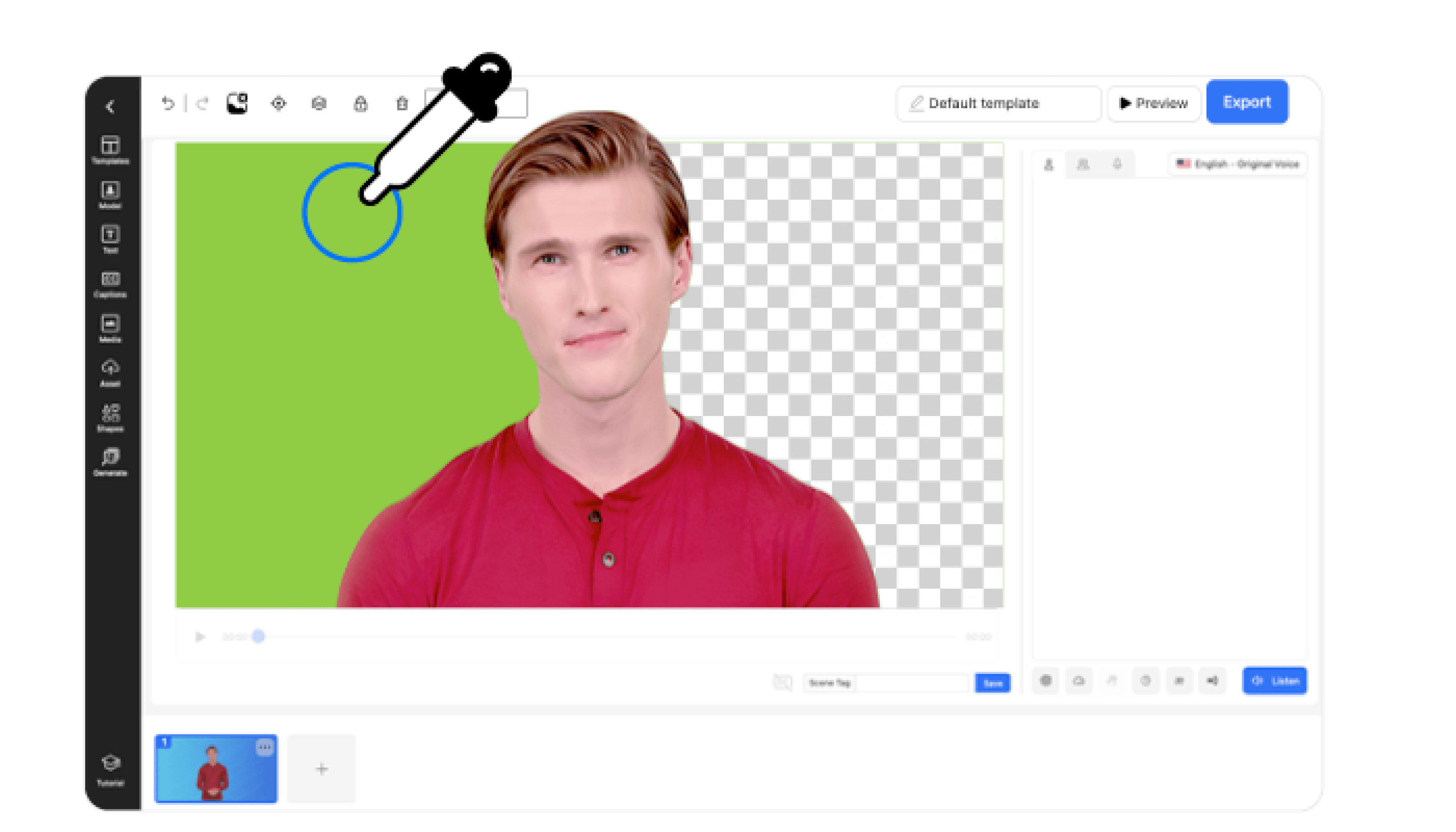
Task: Click the Export button
Action: pyautogui.click(x=1247, y=102)
